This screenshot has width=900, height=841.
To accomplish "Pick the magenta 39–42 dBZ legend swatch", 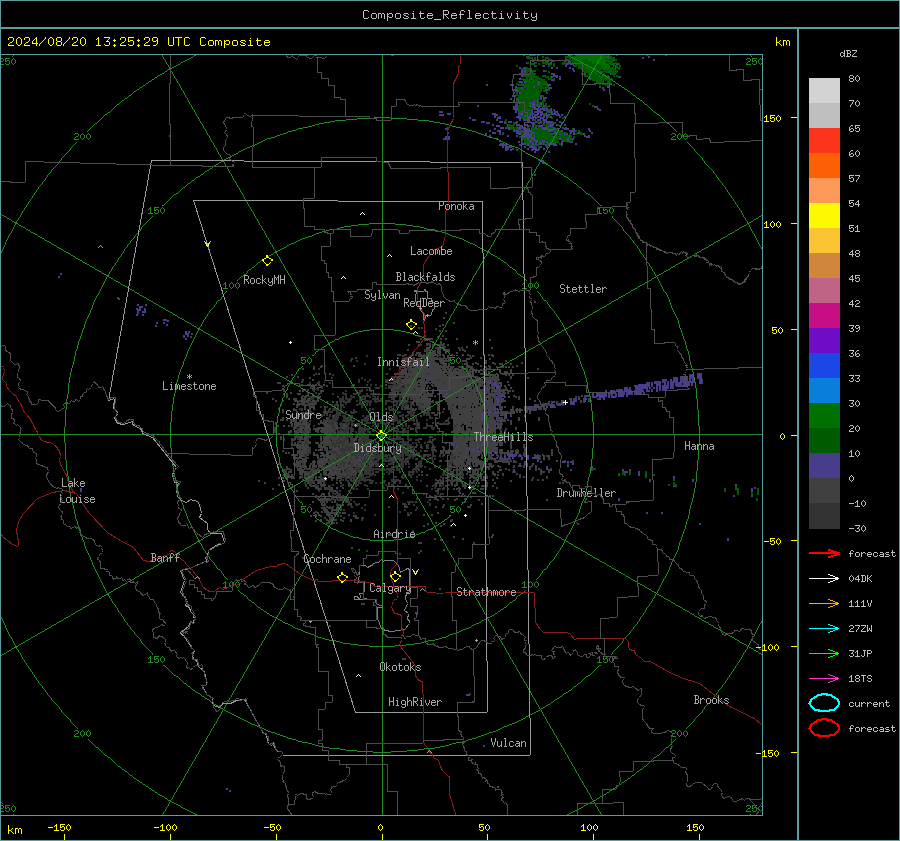I will (x=824, y=315).
